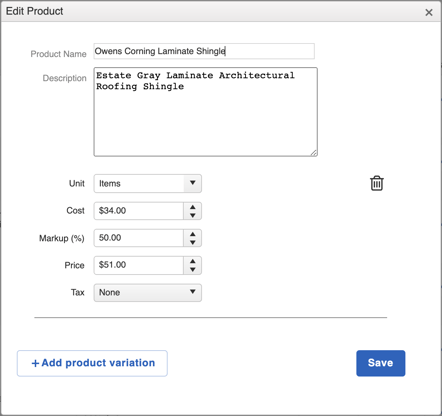The width and height of the screenshot is (442, 416).
Task: Decrease Markup (%) with down arrow
Action: [193, 242]
